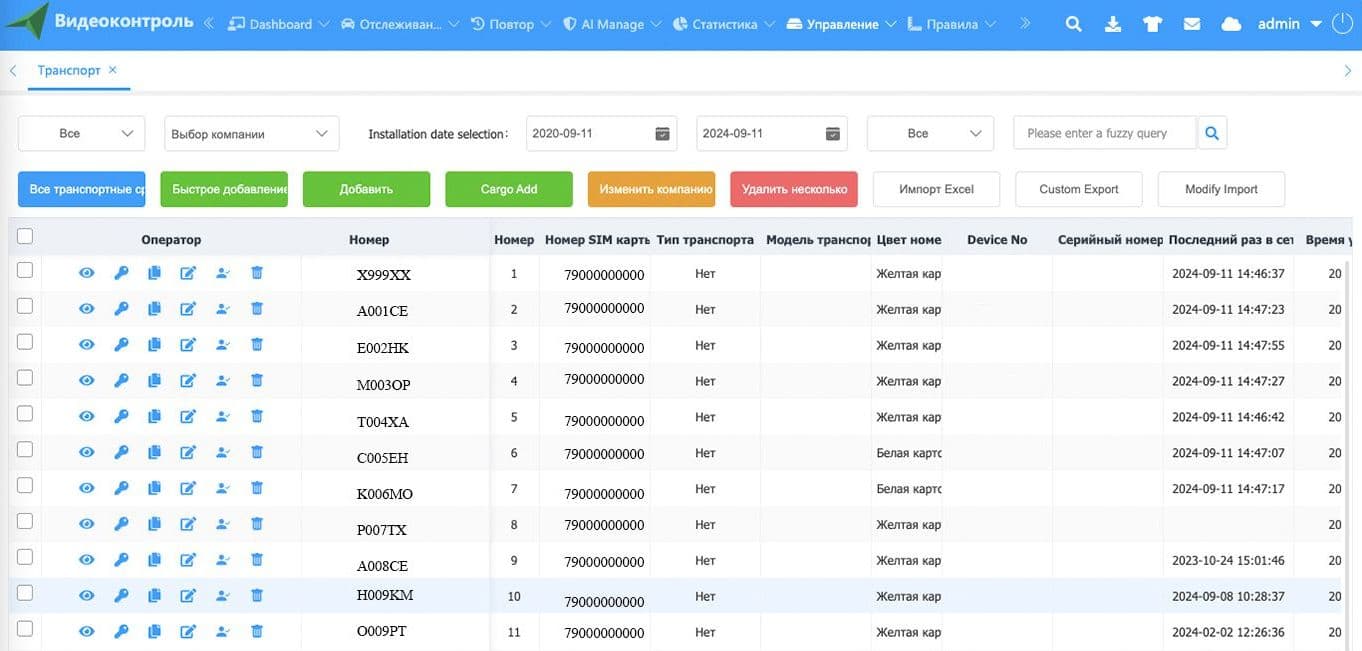The image size is (1362, 651).
Task: Check the box for E002HK row
Action: pyautogui.click(x=25, y=342)
